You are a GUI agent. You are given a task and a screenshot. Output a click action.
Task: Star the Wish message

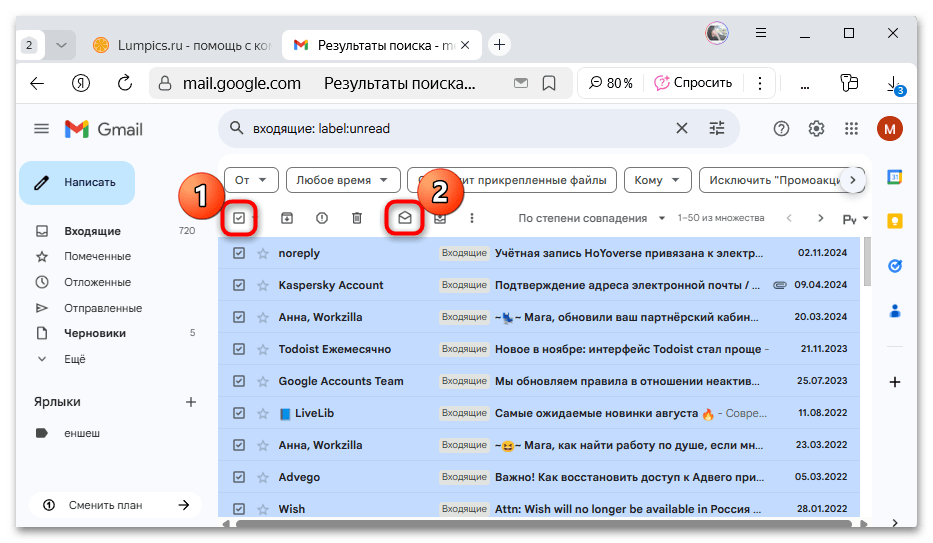tap(262, 509)
